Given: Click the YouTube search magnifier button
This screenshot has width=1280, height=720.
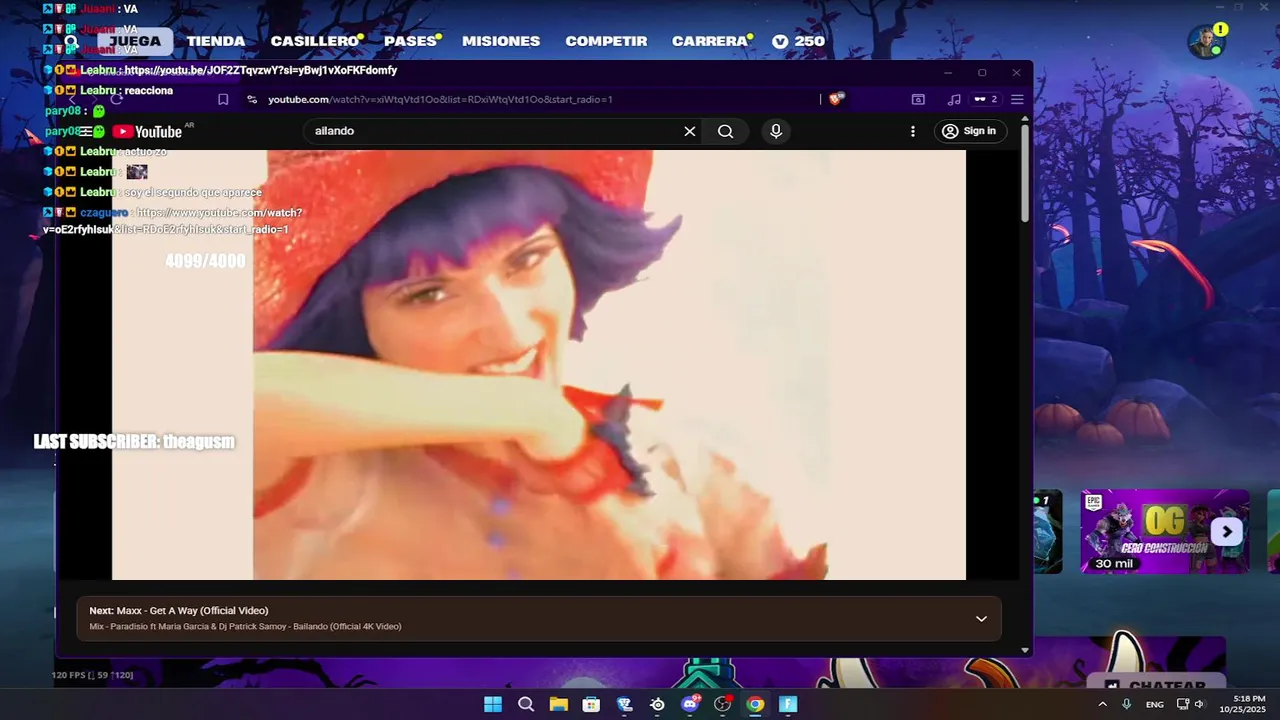Looking at the screenshot, I should coord(726,131).
